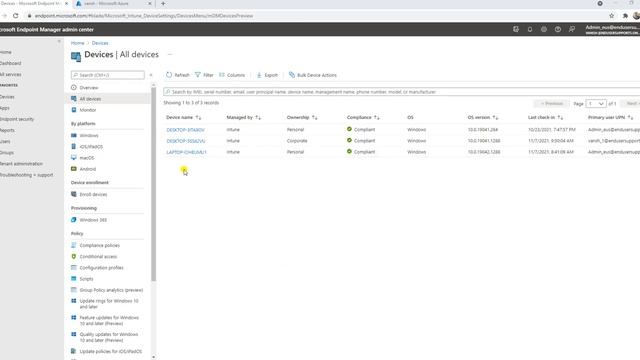Open the LAPTOP device link
The width and height of the screenshot is (640, 360).
click(x=186, y=152)
